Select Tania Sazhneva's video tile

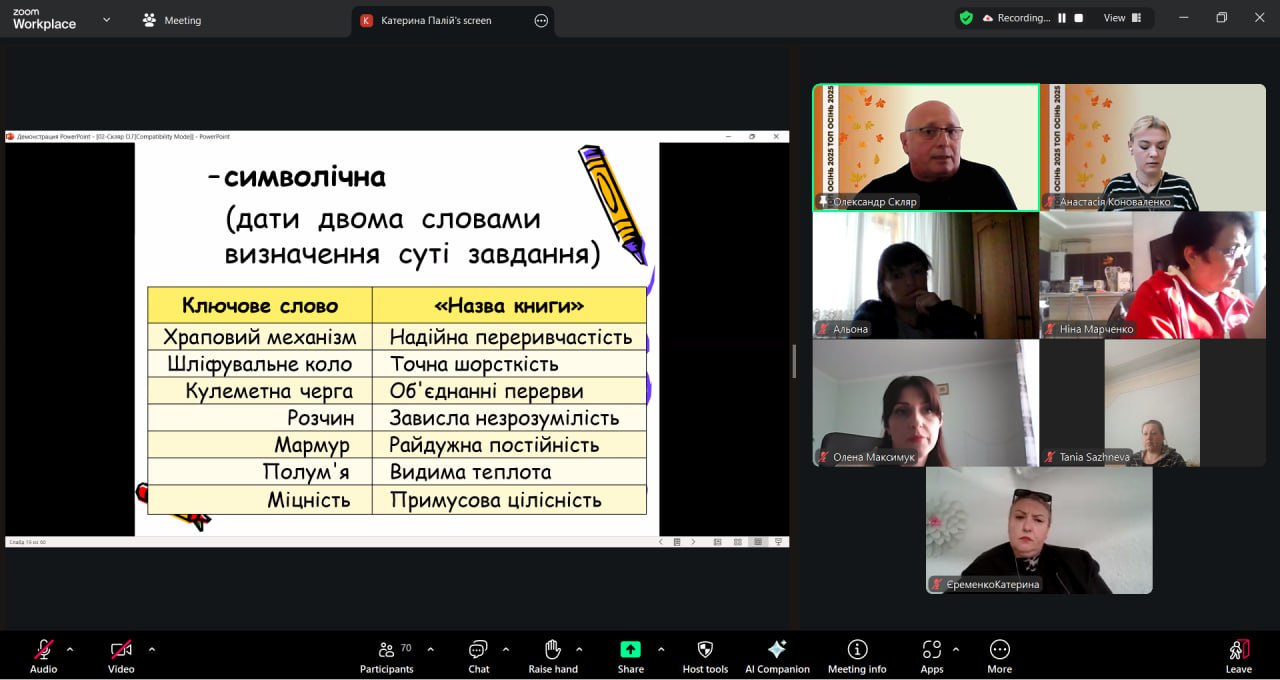(x=1153, y=403)
